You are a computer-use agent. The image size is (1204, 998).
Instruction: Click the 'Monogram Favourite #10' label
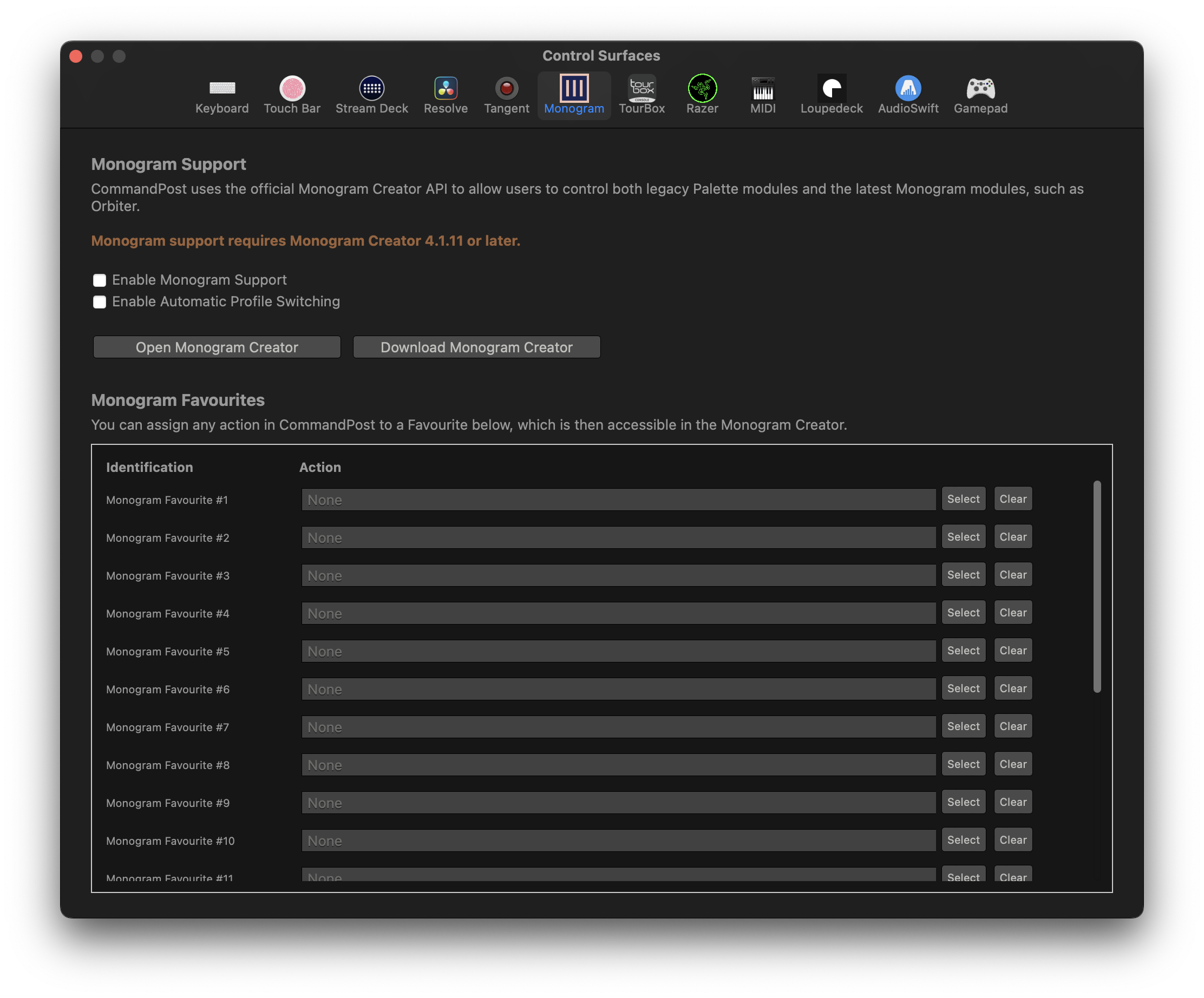pos(171,841)
